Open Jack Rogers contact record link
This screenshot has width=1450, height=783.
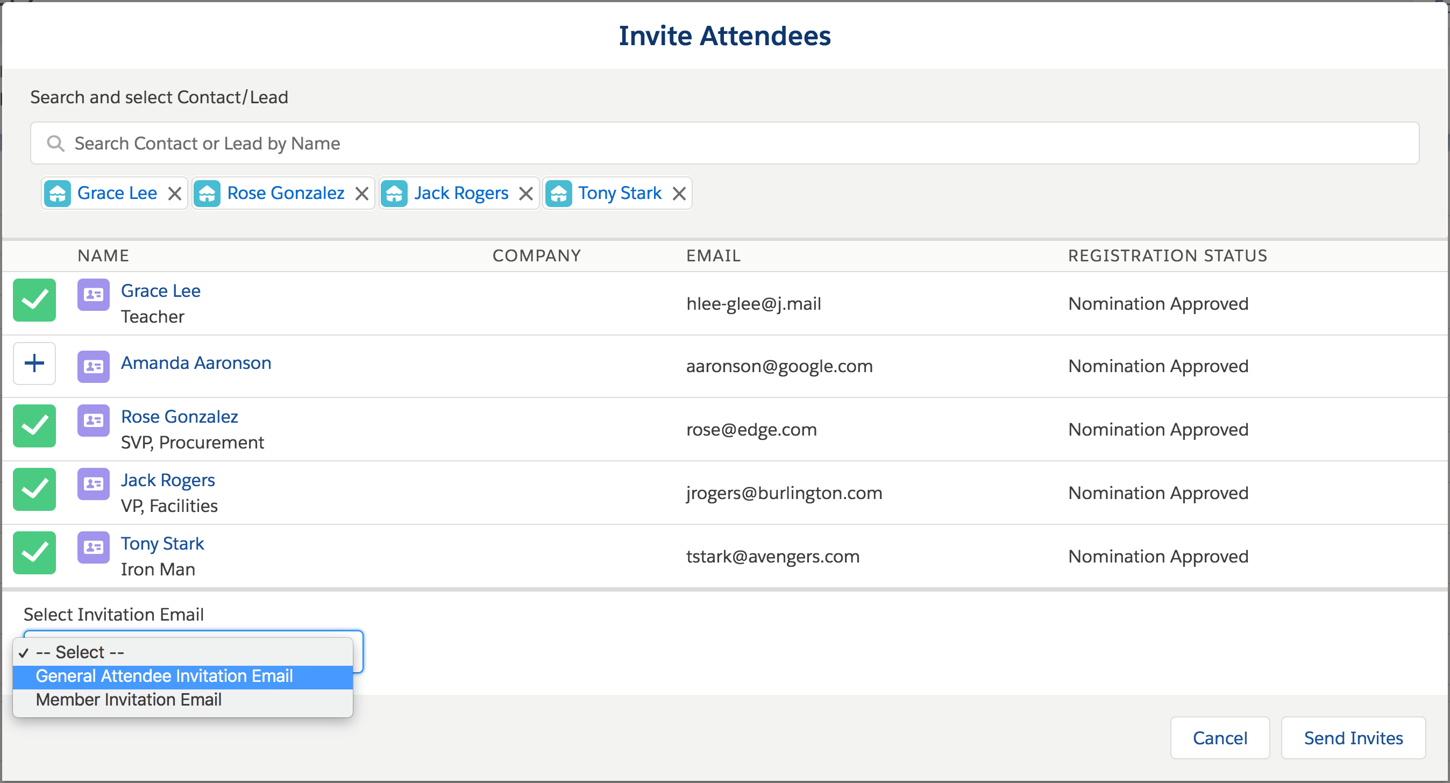tap(167, 480)
